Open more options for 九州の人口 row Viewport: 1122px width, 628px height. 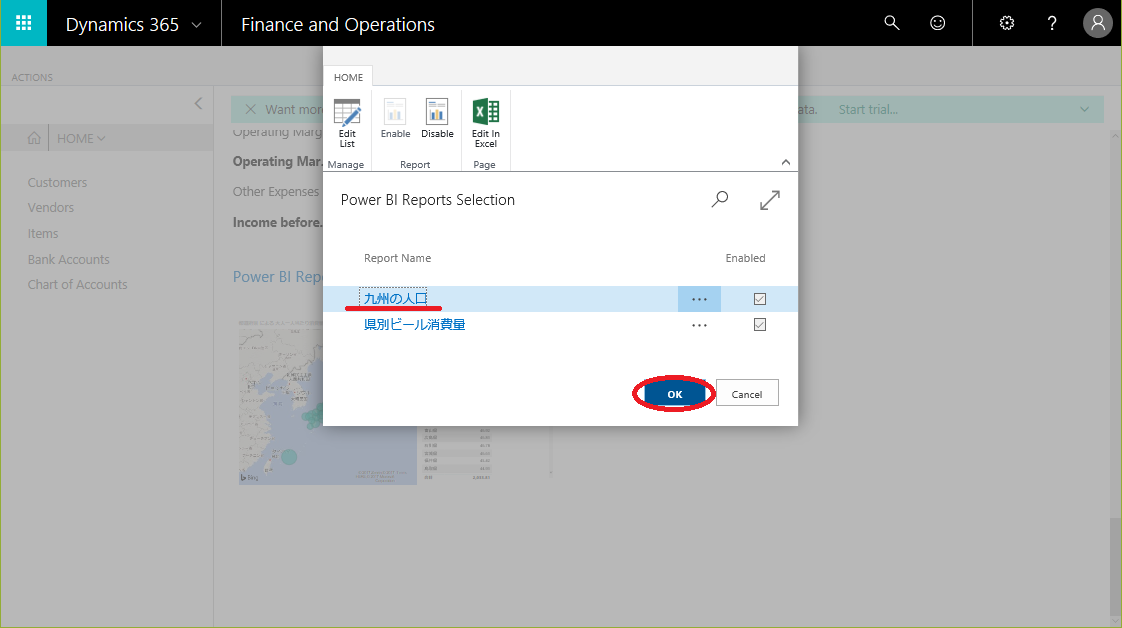[699, 299]
